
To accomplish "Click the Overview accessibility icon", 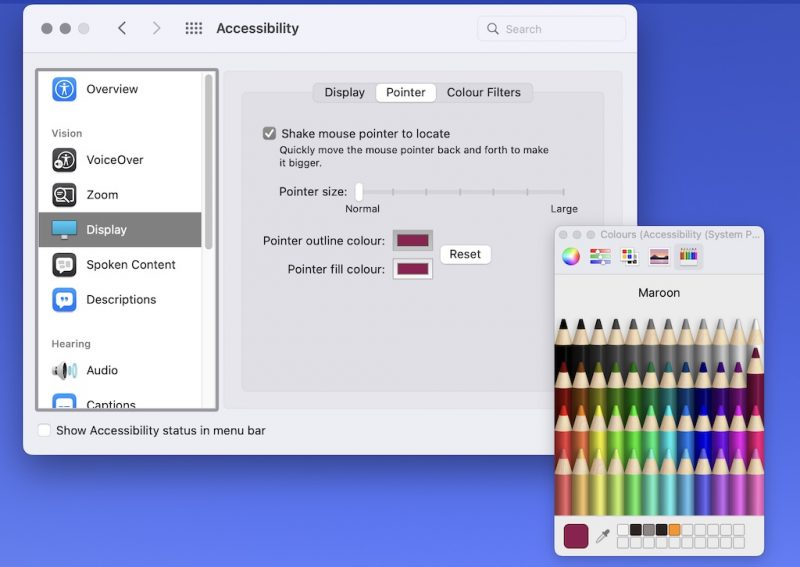I will tap(64, 89).
